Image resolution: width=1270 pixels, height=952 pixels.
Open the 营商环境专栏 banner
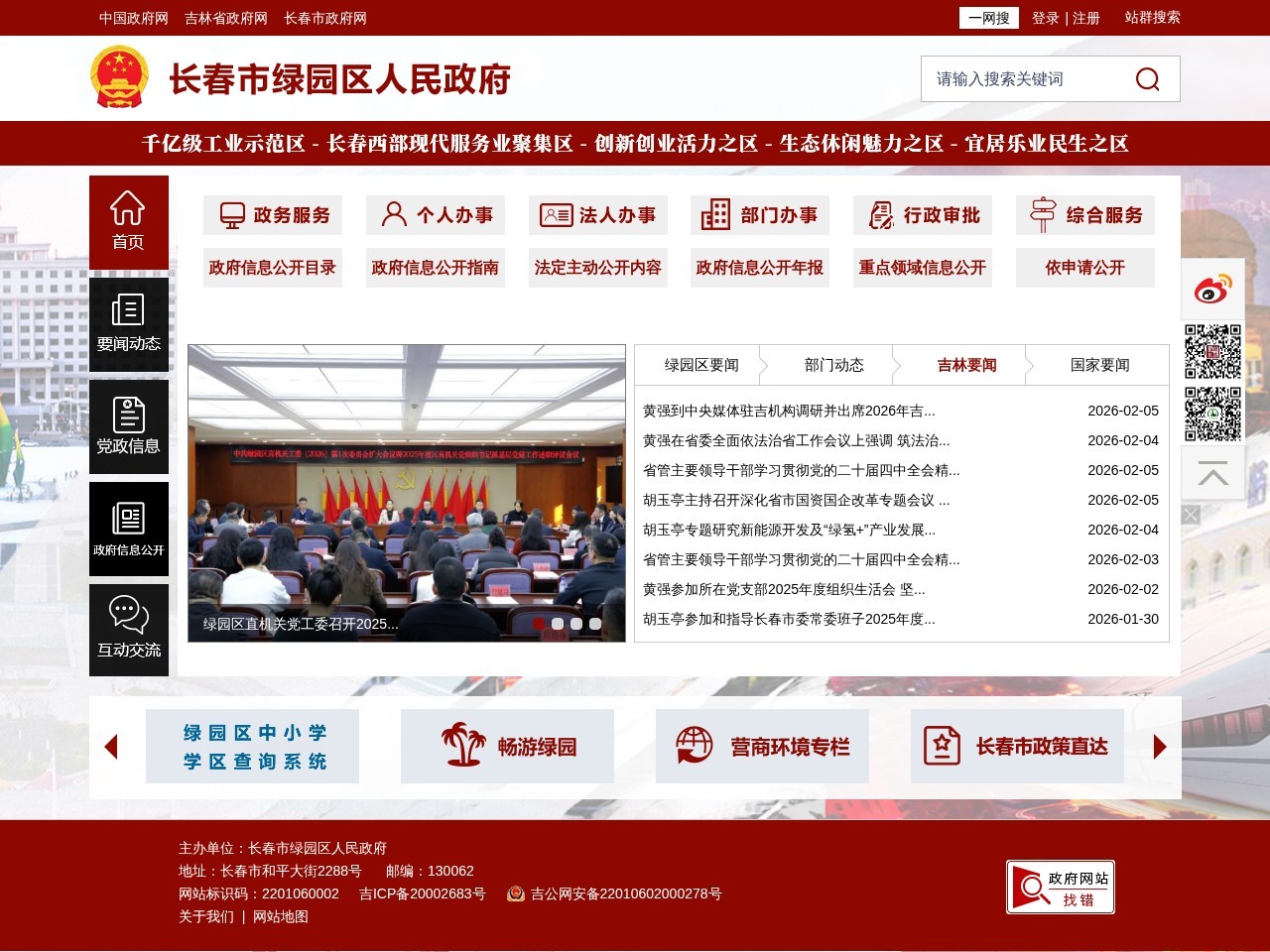pyautogui.click(x=762, y=747)
